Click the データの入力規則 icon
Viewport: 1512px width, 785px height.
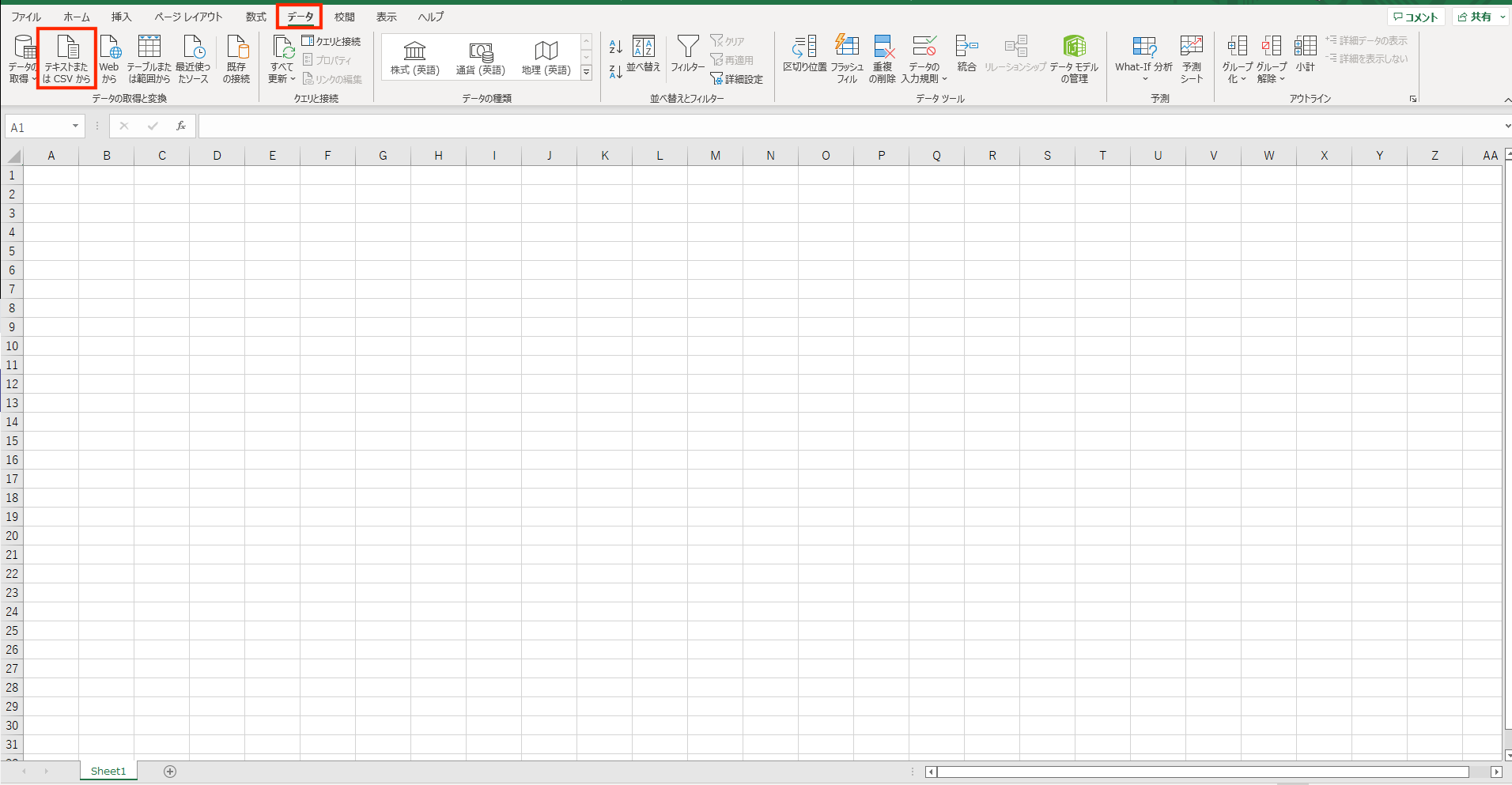click(924, 58)
